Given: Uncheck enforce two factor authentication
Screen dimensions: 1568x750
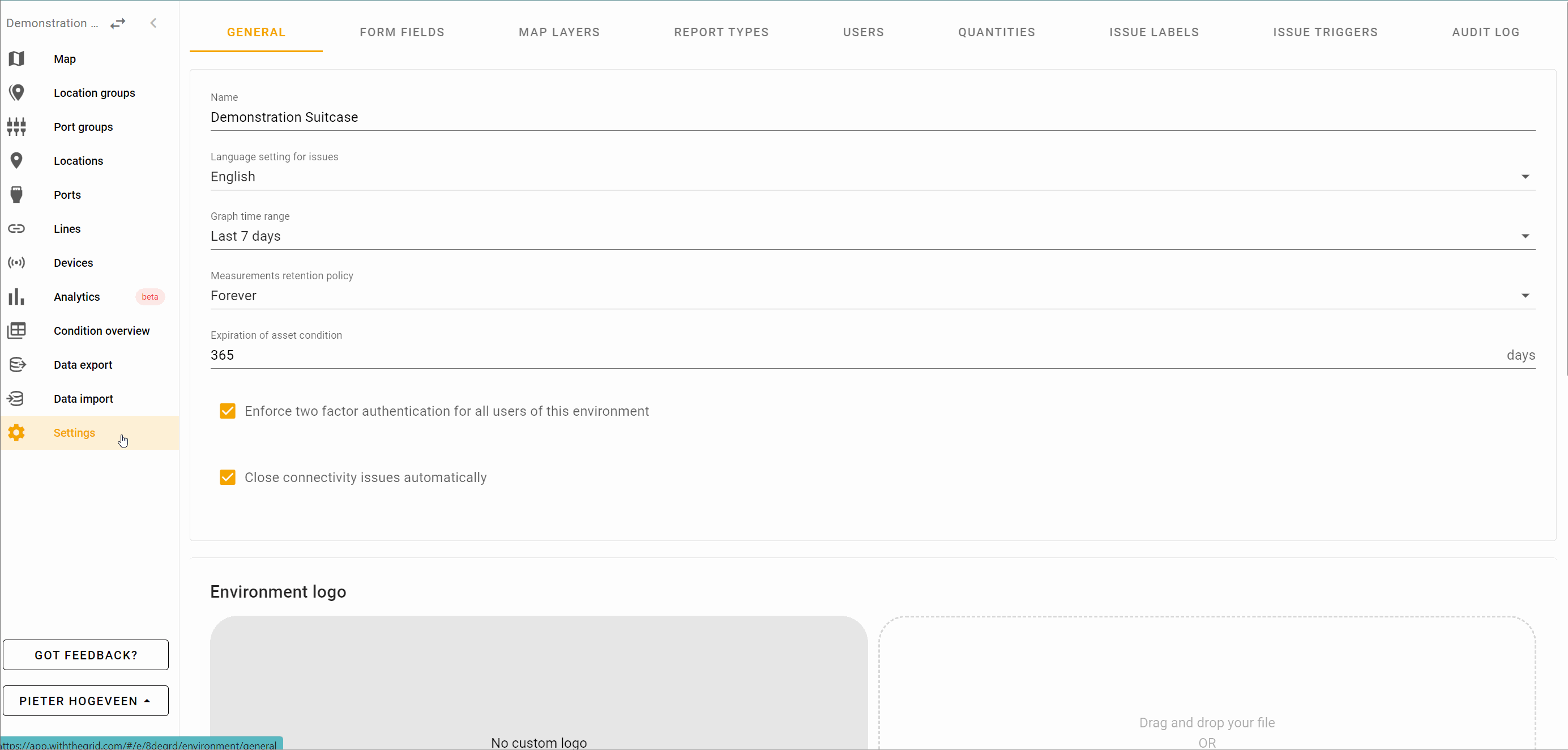Looking at the screenshot, I should pos(227,411).
